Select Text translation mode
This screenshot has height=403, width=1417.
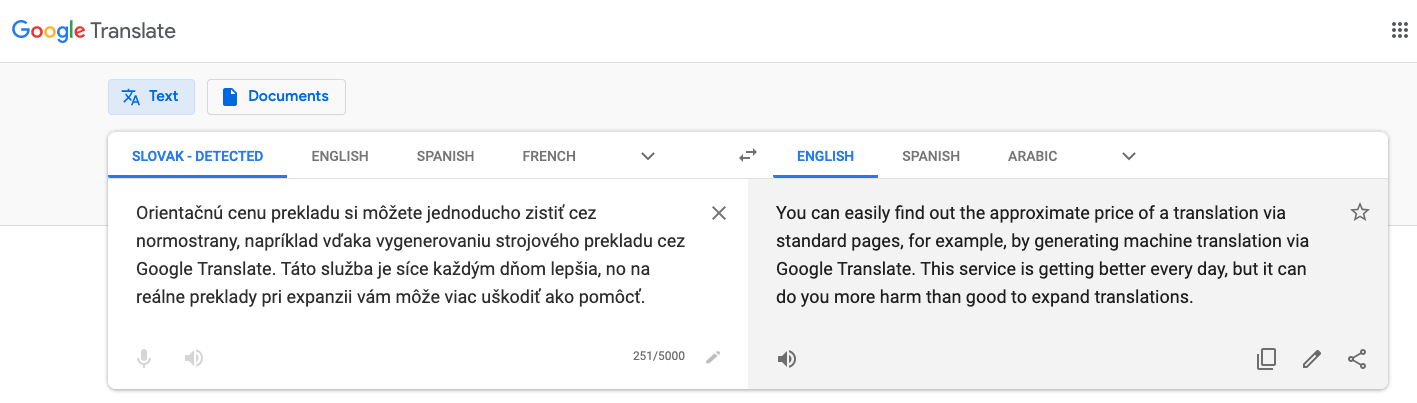point(151,97)
